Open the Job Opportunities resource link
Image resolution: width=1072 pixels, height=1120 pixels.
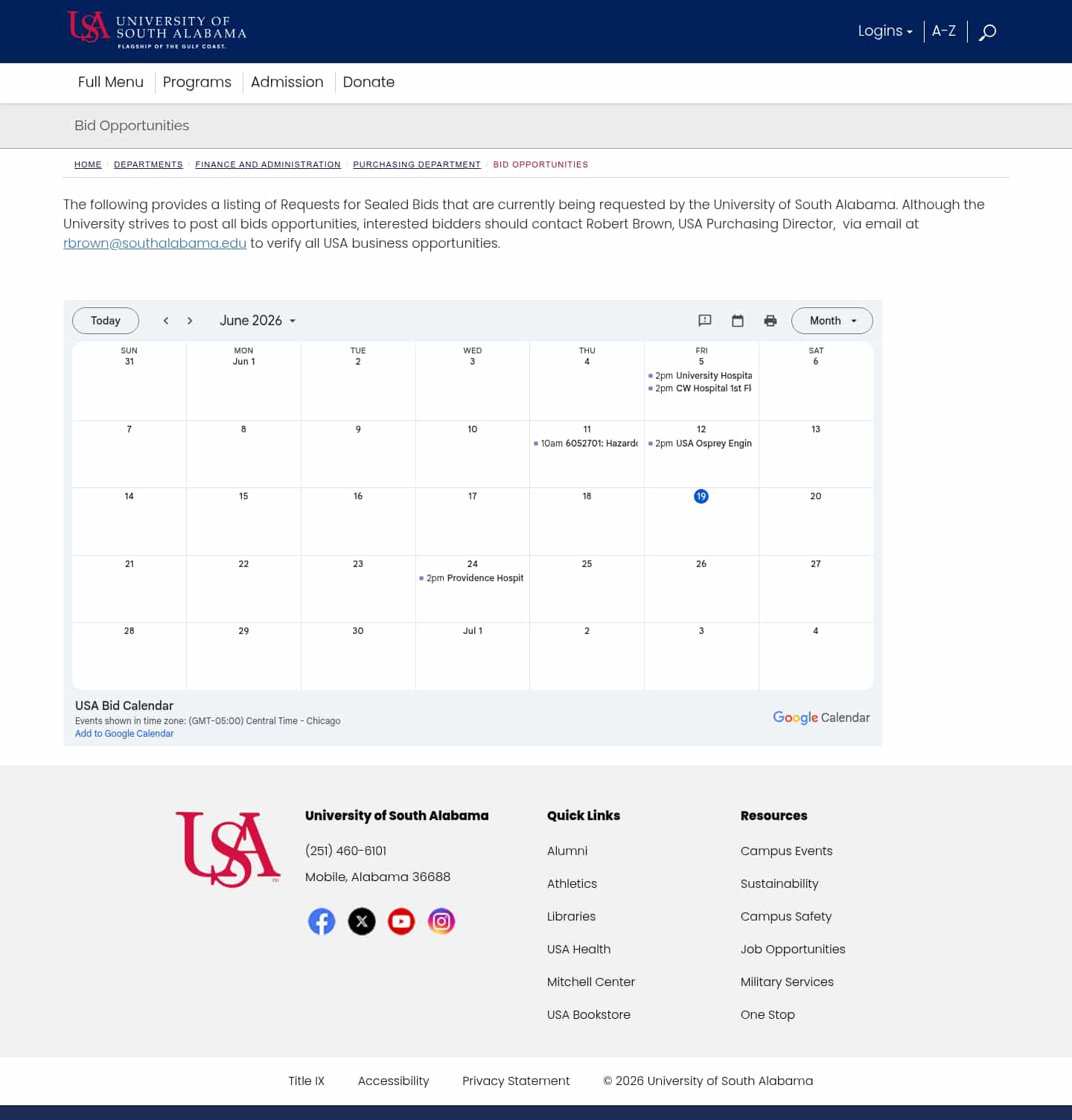pyautogui.click(x=793, y=949)
